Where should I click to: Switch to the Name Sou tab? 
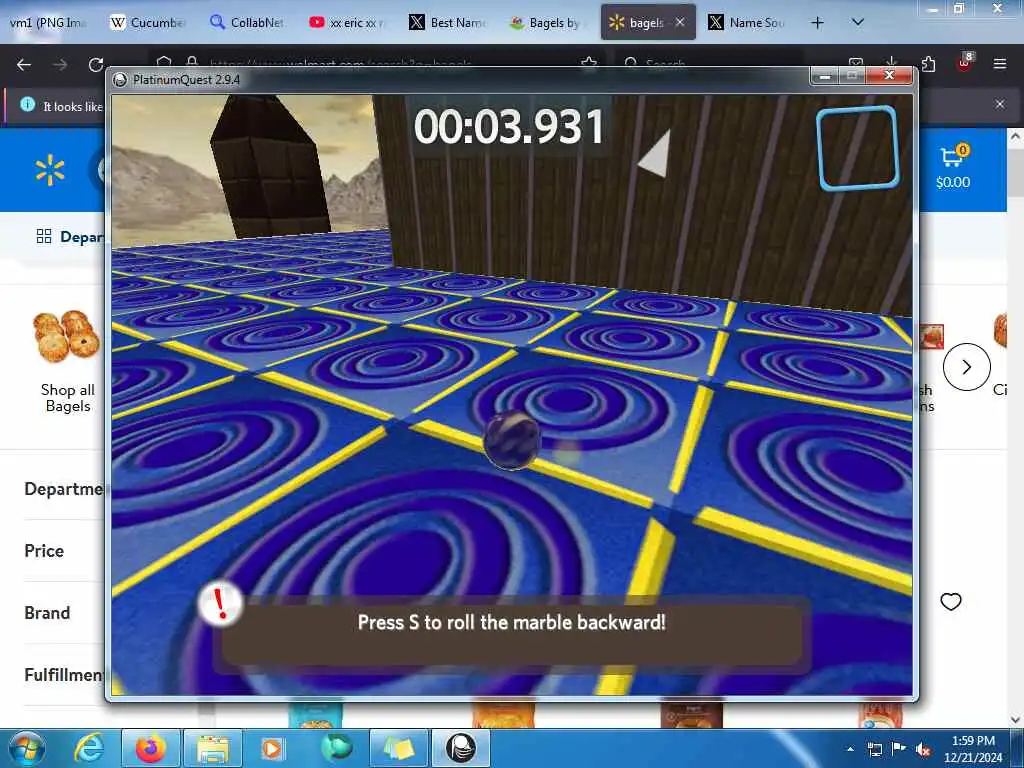pos(747,23)
